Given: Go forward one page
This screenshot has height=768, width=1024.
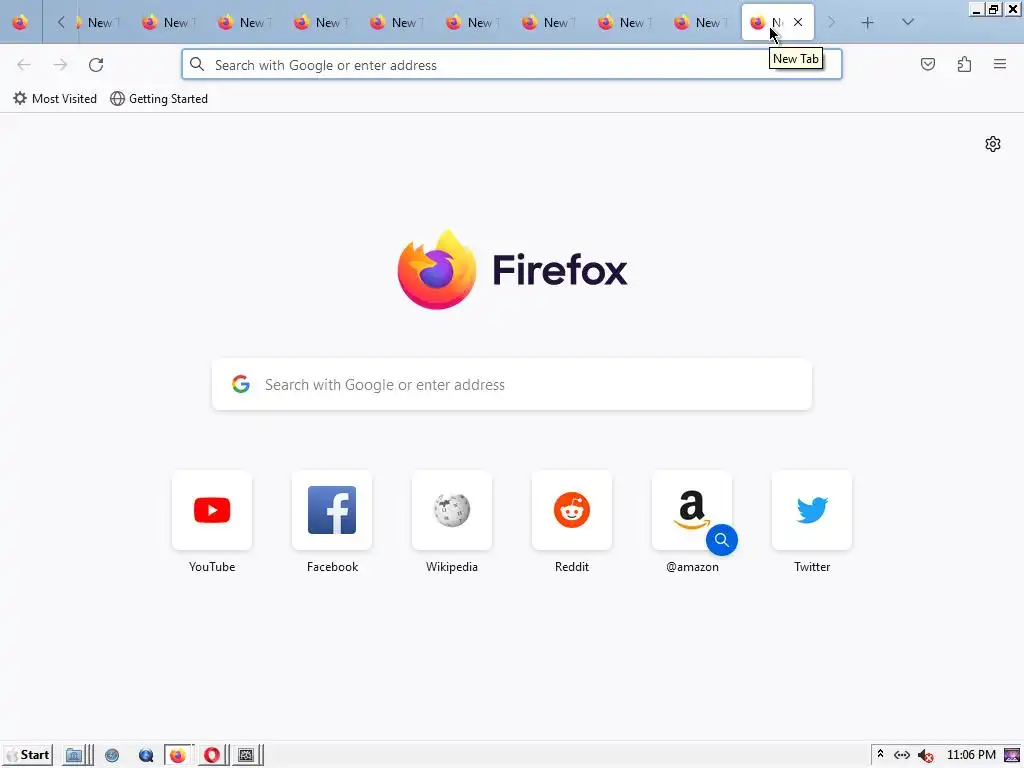Looking at the screenshot, I should pos(60,65).
